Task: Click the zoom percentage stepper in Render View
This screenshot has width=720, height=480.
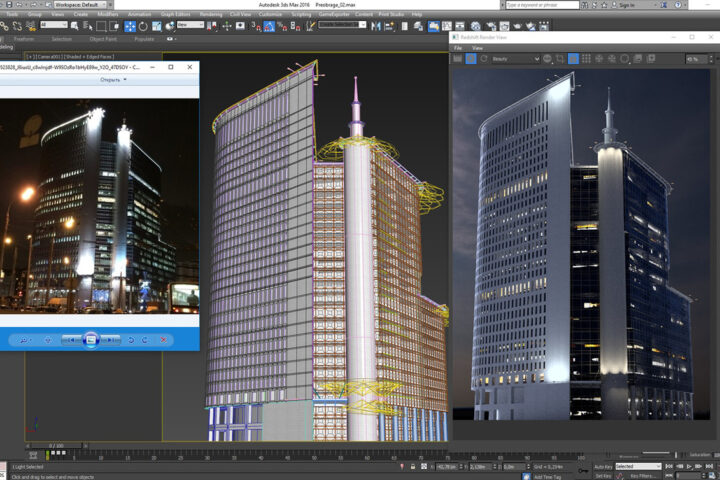Action: click(711, 59)
